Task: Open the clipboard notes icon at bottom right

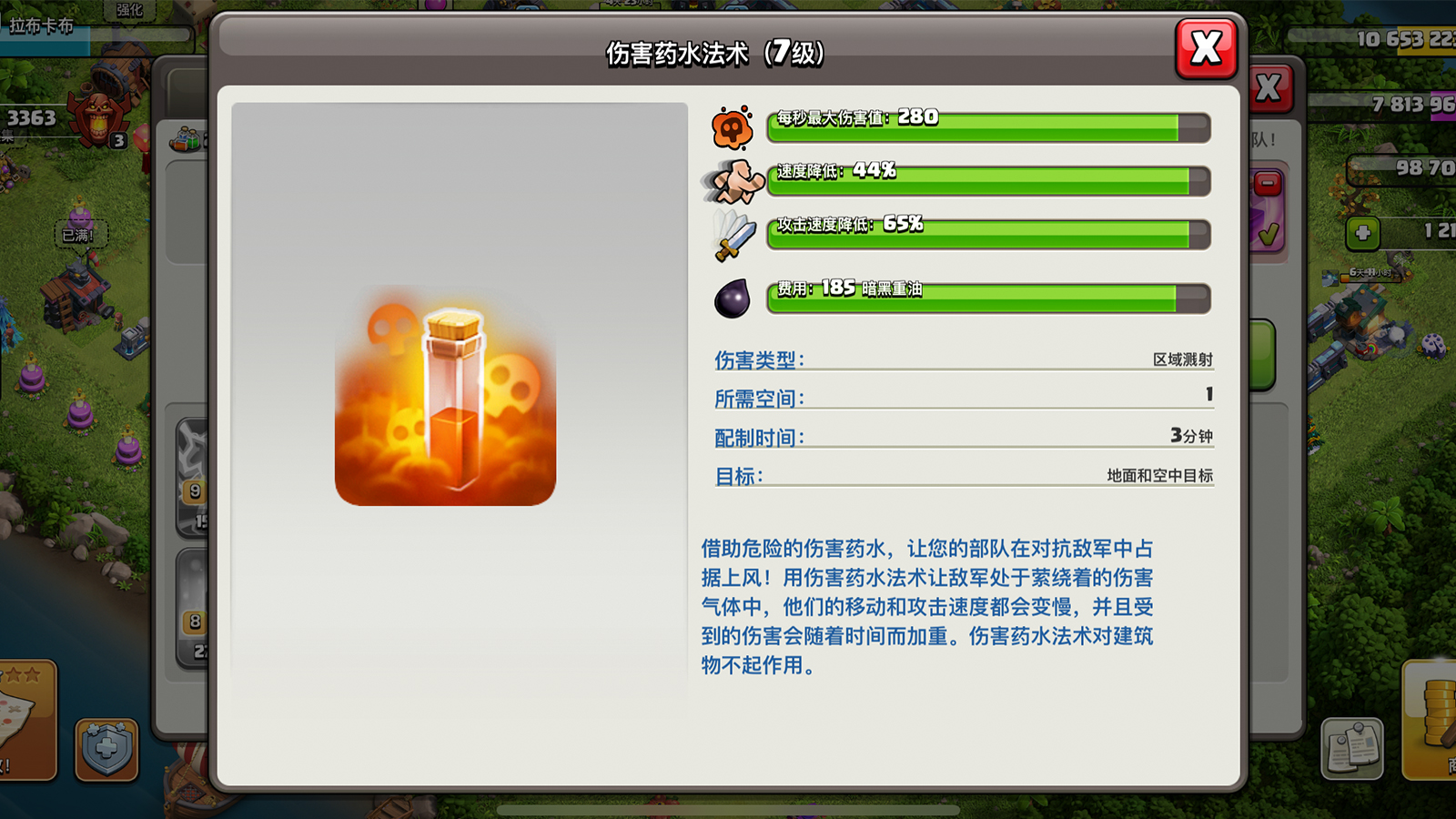Action: 1352,750
